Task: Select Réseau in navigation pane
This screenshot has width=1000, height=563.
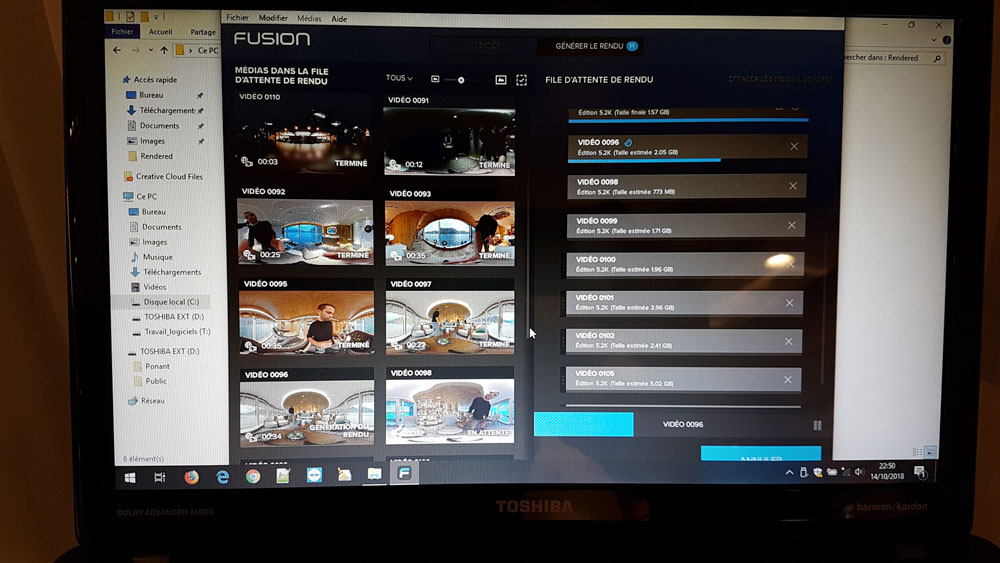Action: 146,401
